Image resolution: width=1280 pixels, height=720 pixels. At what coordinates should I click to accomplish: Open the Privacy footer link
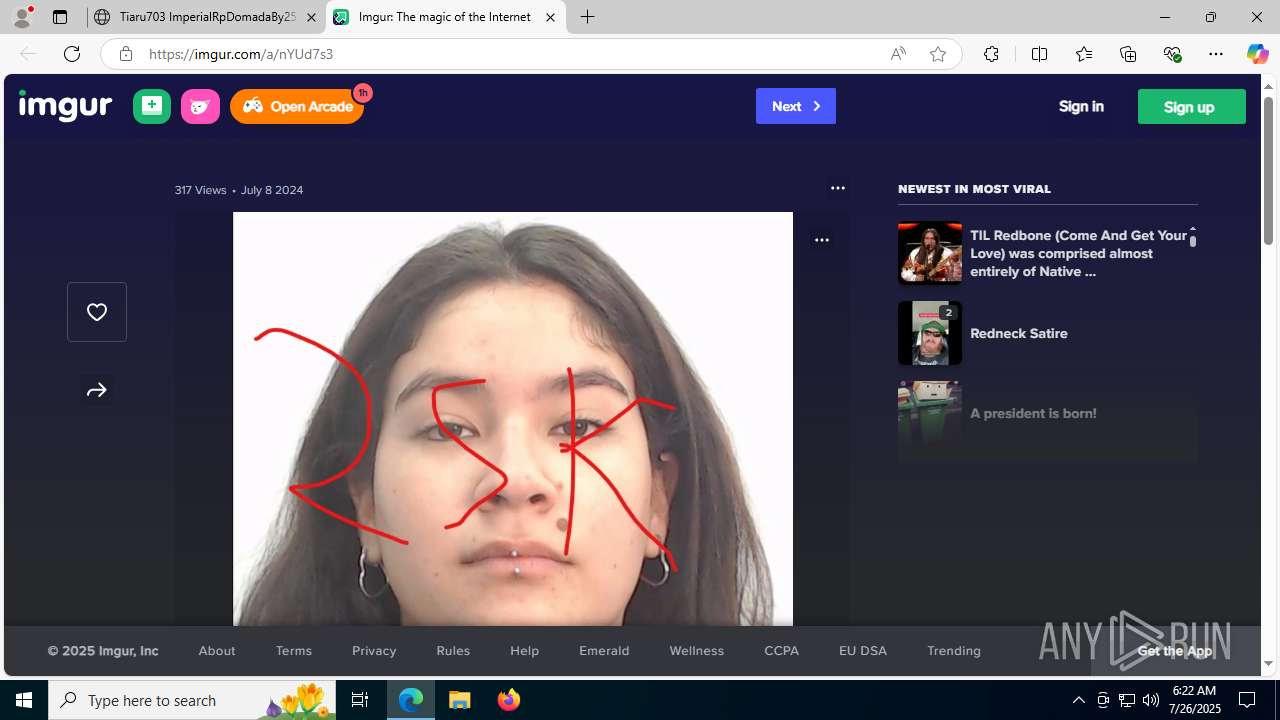[374, 650]
